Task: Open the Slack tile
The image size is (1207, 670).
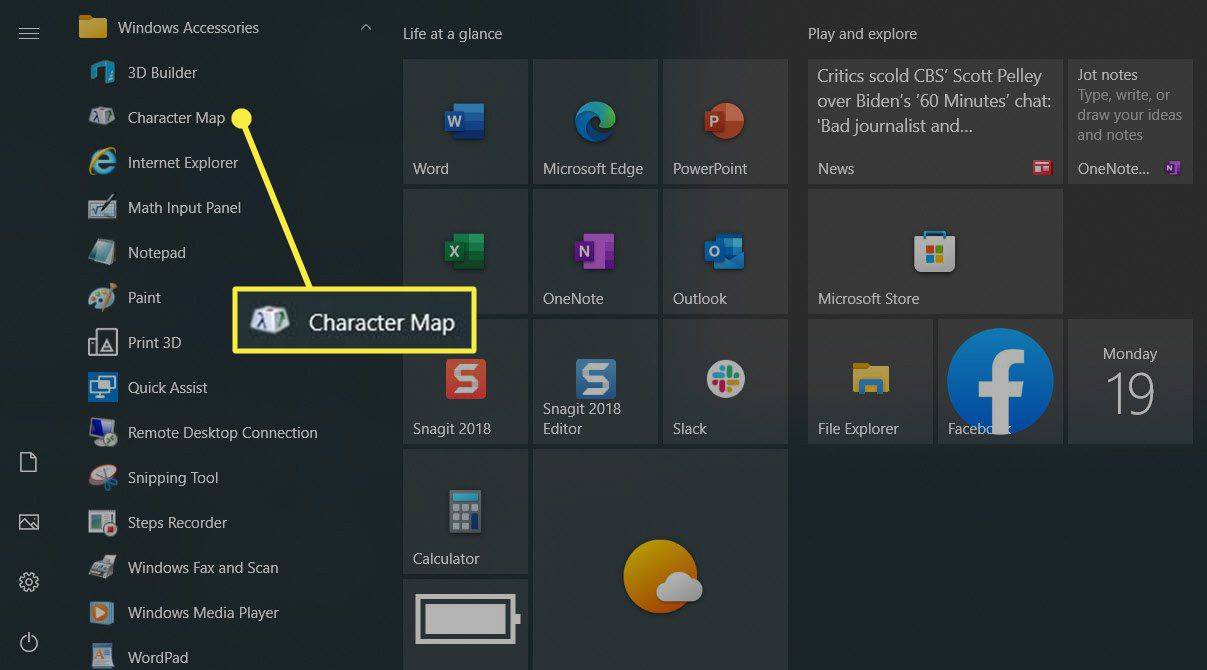Action: pos(725,382)
